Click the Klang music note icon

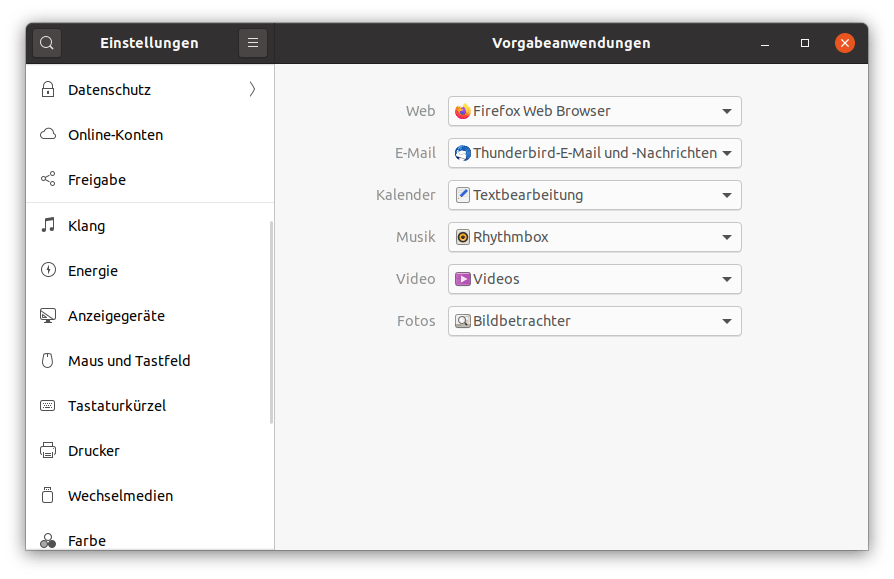(47, 226)
